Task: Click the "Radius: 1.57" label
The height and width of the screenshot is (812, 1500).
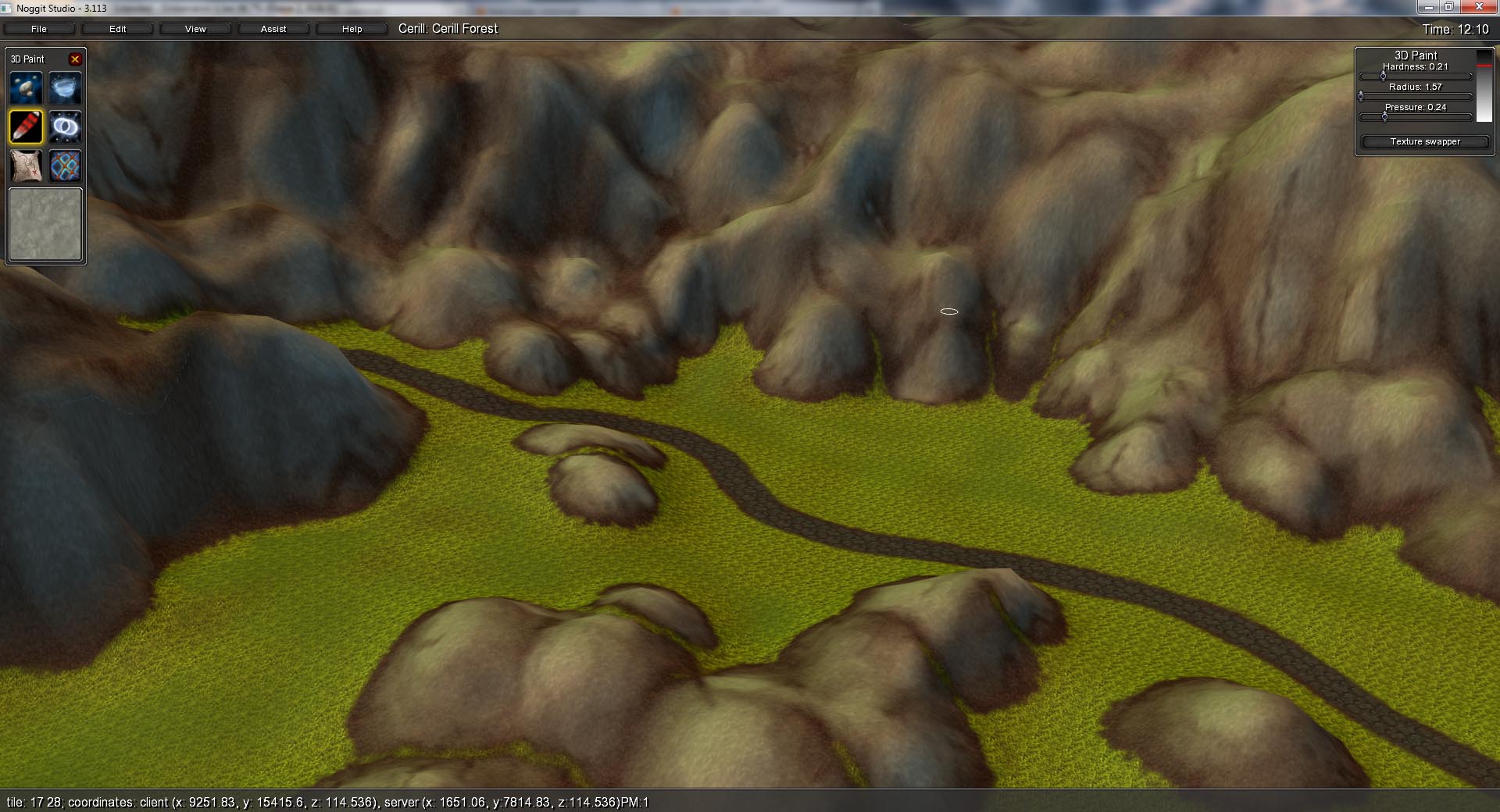Action: pos(1416,87)
